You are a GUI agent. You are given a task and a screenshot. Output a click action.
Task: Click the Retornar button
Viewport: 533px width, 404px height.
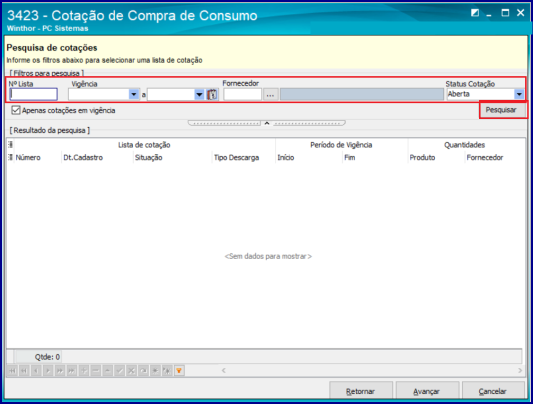coord(360,391)
